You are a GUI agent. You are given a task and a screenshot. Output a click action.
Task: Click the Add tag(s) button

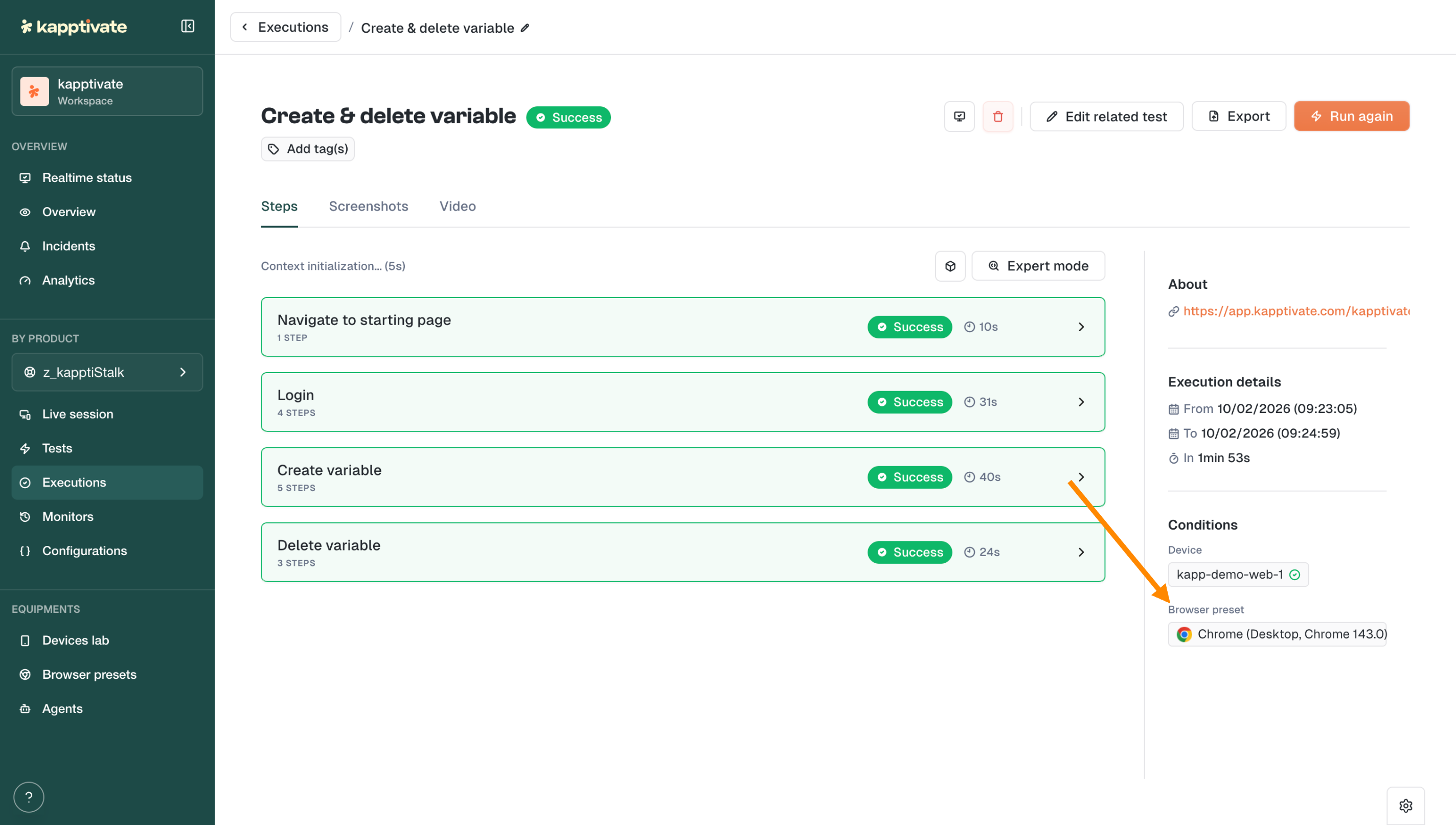coord(308,149)
